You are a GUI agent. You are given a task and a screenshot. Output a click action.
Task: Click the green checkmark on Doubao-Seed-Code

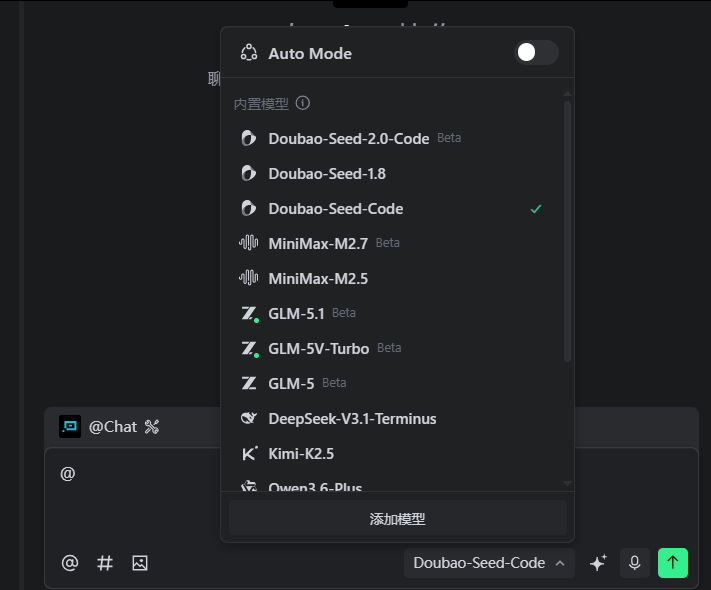pos(536,209)
